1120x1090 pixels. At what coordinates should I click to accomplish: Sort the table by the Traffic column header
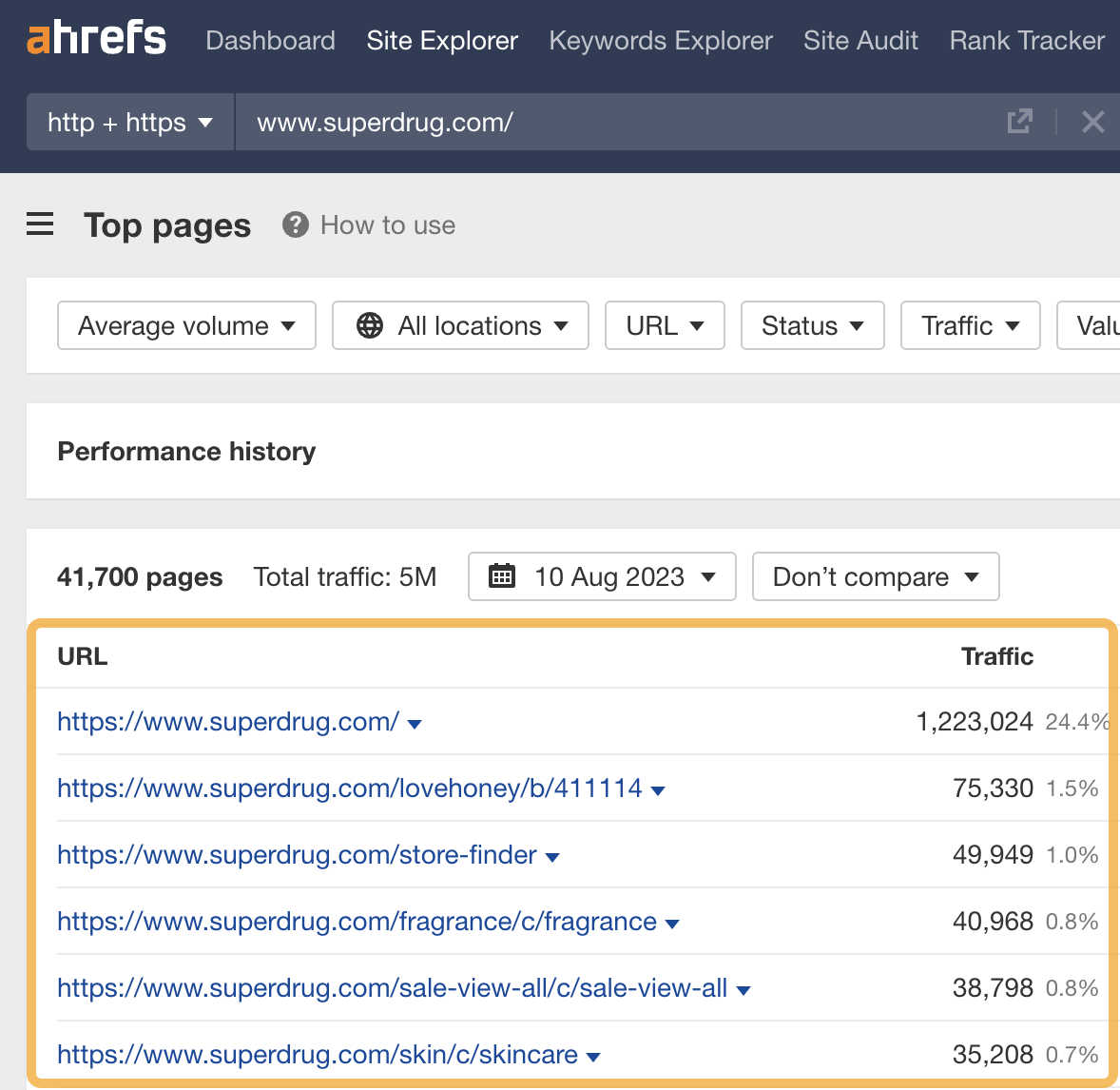click(x=996, y=656)
